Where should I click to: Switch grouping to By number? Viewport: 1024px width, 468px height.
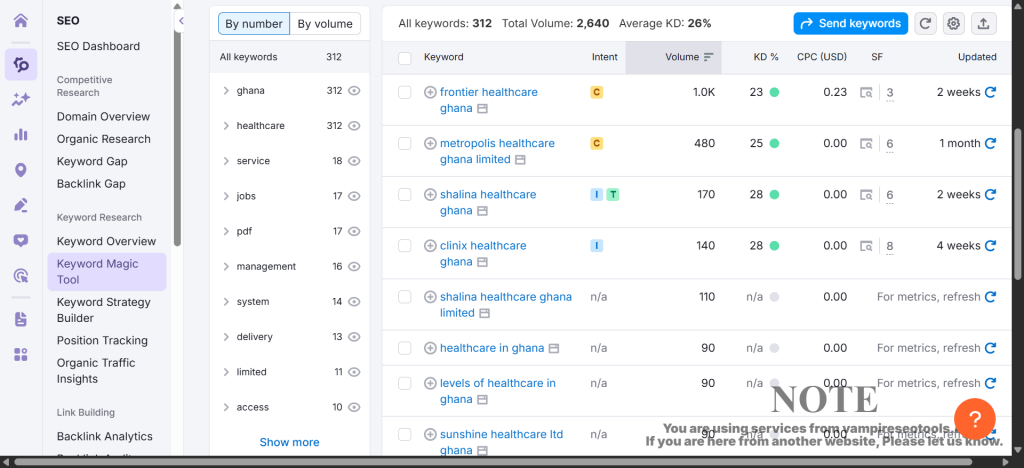253,24
